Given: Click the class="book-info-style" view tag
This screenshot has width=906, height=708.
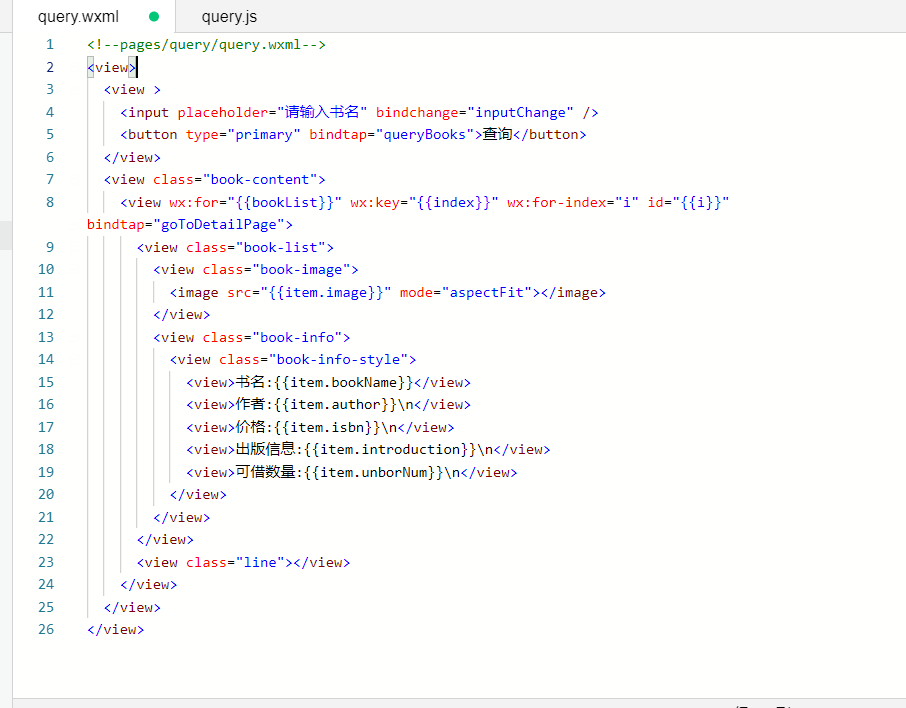Looking at the screenshot, I should pos(293,359).
